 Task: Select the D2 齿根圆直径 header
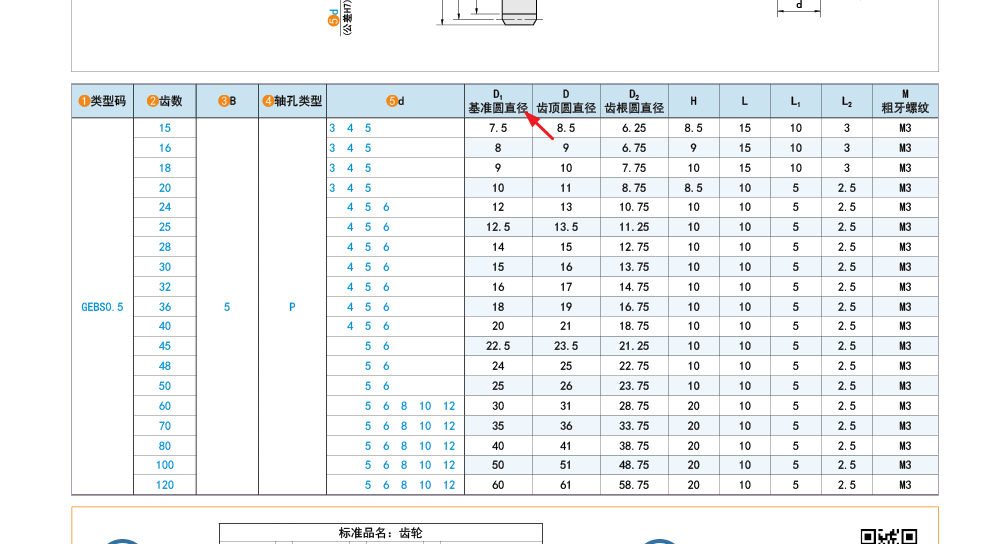click(634, 101)
